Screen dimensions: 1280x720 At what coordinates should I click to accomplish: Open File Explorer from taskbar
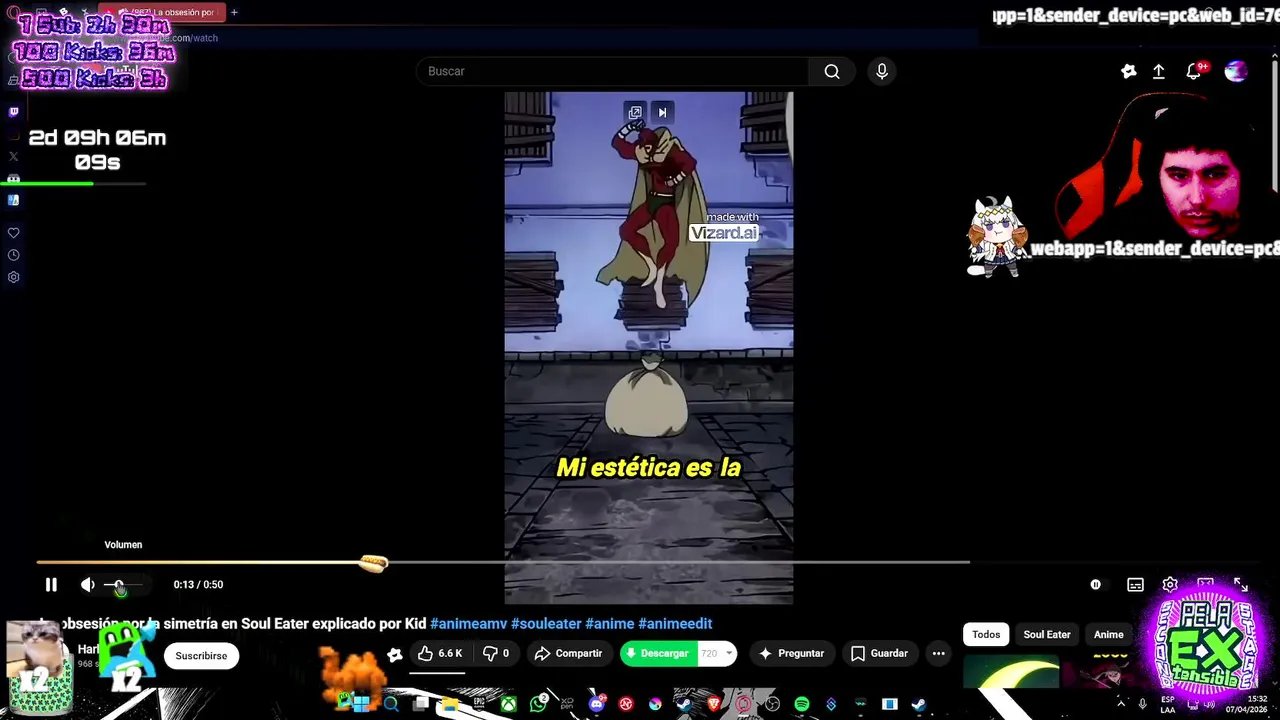450,704
